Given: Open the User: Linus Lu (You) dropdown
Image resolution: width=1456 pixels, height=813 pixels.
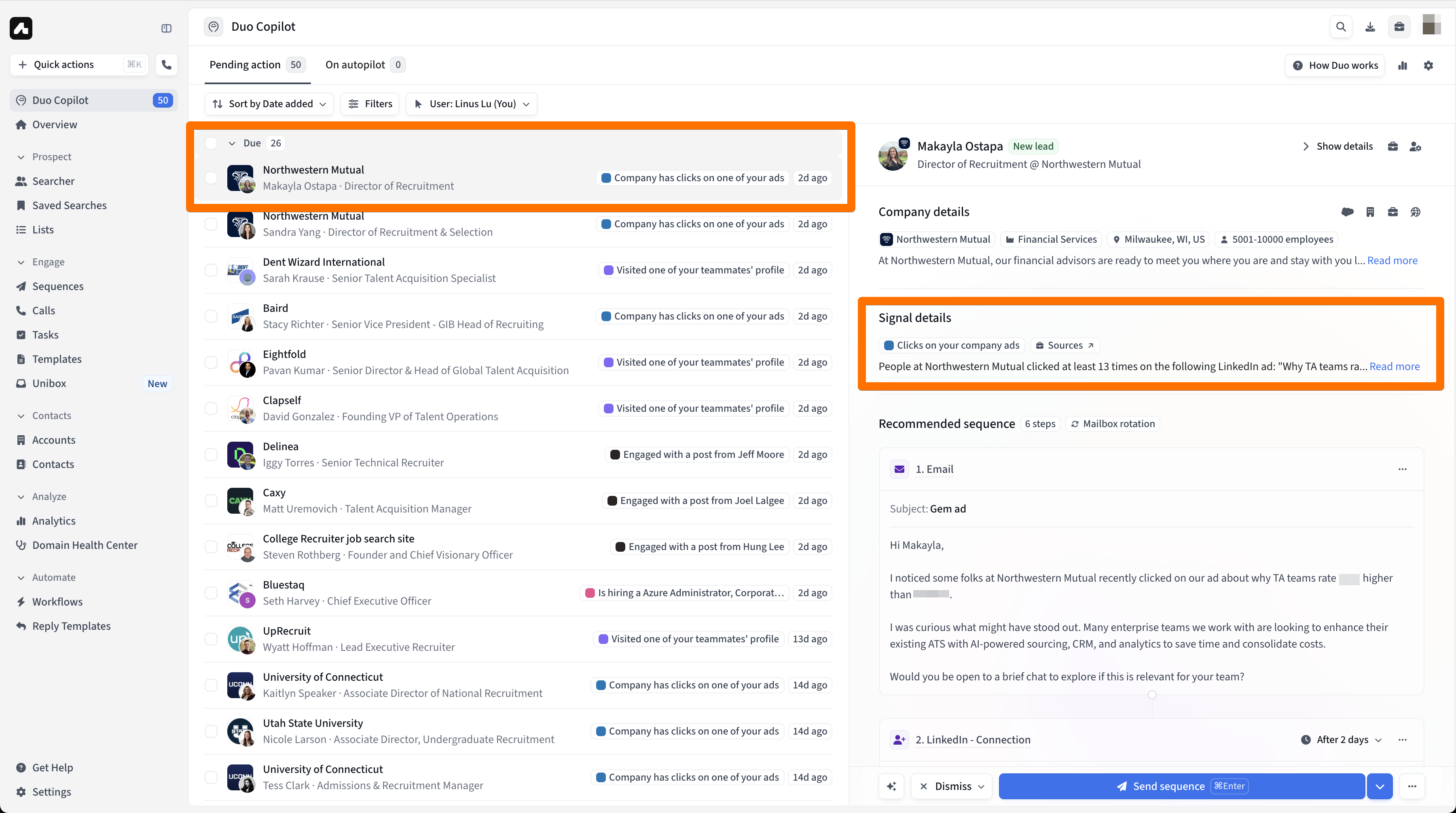Looking at the screenshot, I should [472, 104].
